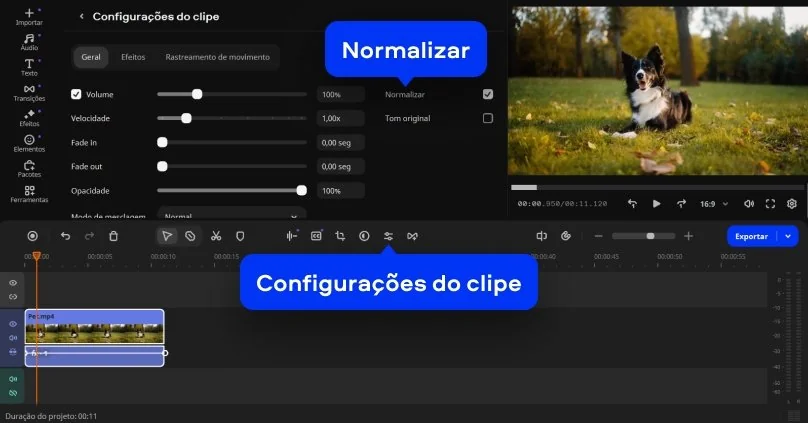Toggle the link icon on the audio track
The height and width of the screenshot is (423, 808).
pyautogui.click(x=13, y=393)
